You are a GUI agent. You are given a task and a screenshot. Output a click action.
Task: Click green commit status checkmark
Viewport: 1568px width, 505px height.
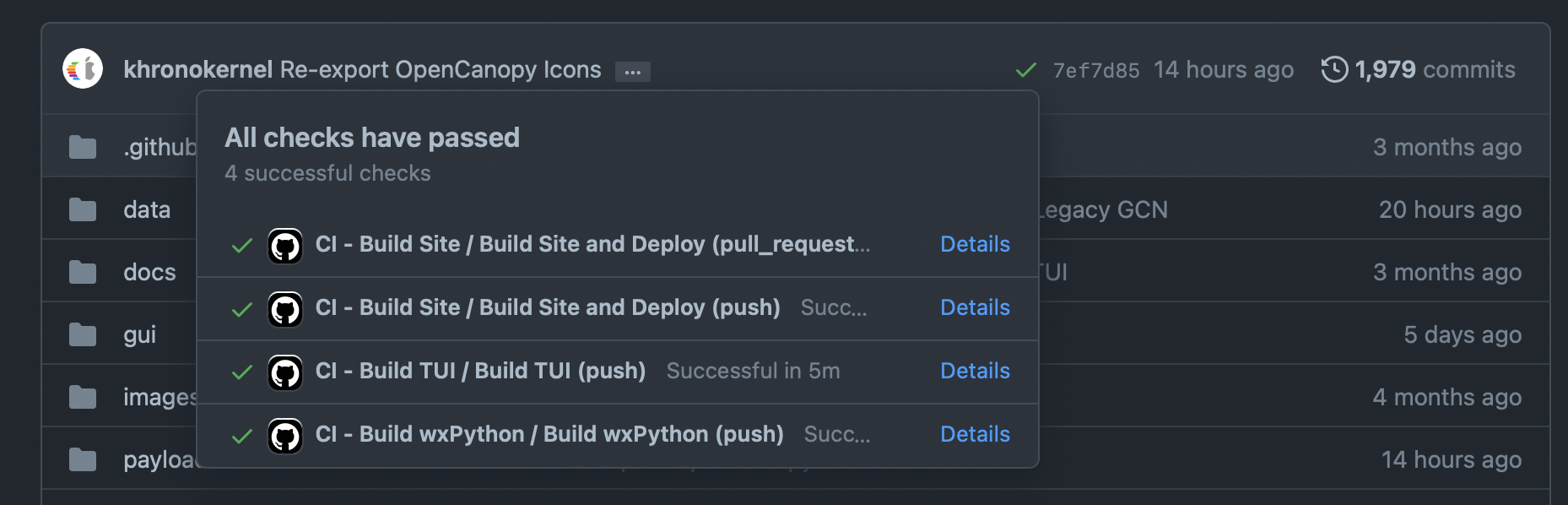coord(1026,70)
